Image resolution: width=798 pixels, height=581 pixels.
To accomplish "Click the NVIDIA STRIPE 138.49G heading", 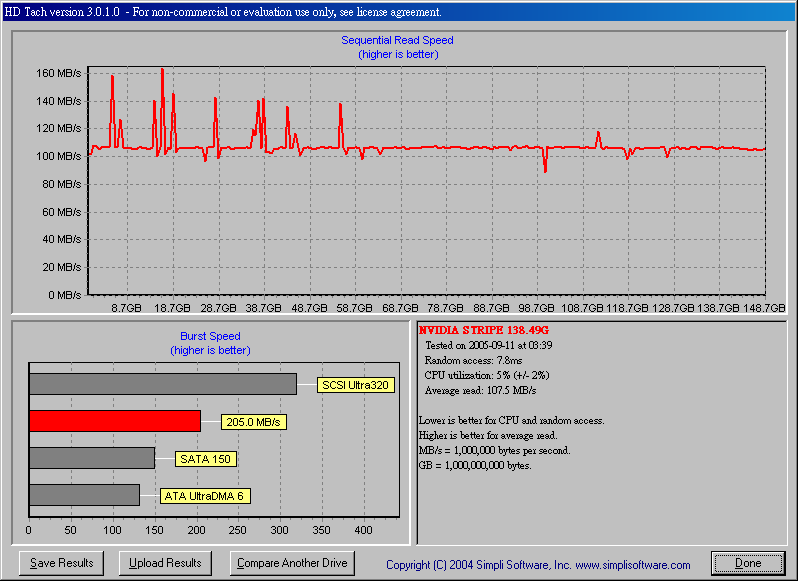I will point(483,330).
